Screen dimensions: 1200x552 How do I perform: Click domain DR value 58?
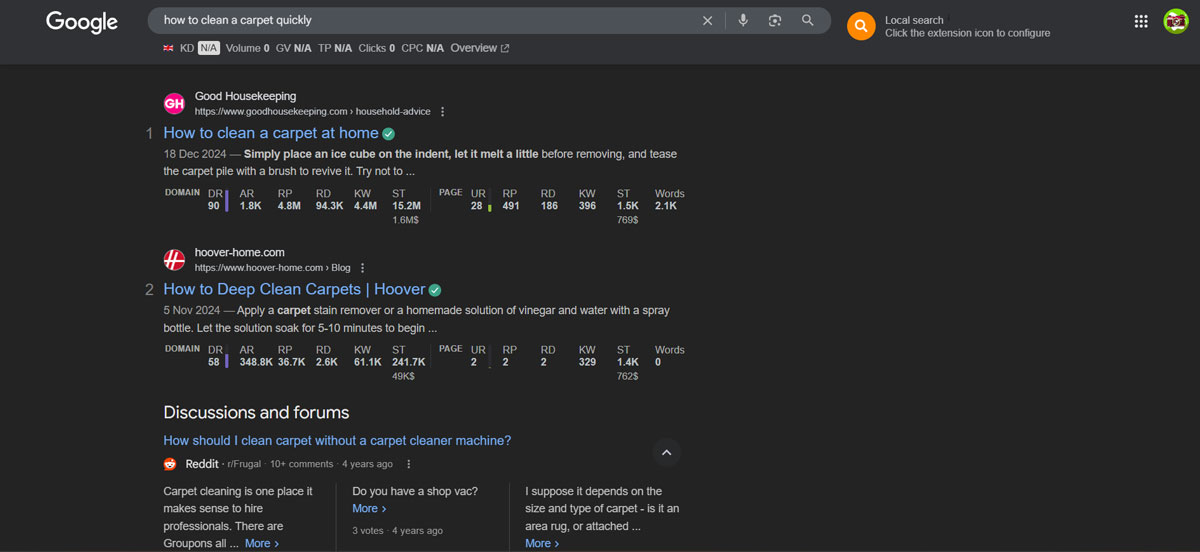coord(214,362)
